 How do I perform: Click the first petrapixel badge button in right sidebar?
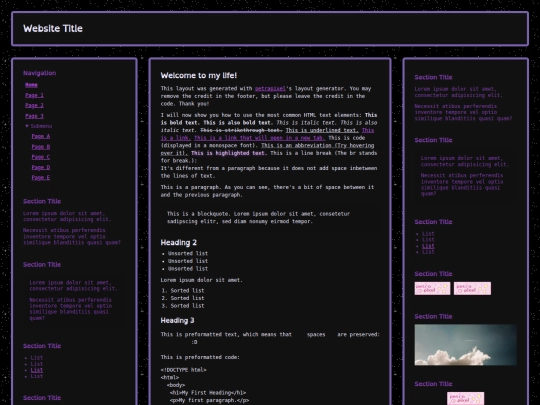click(432, 289)
